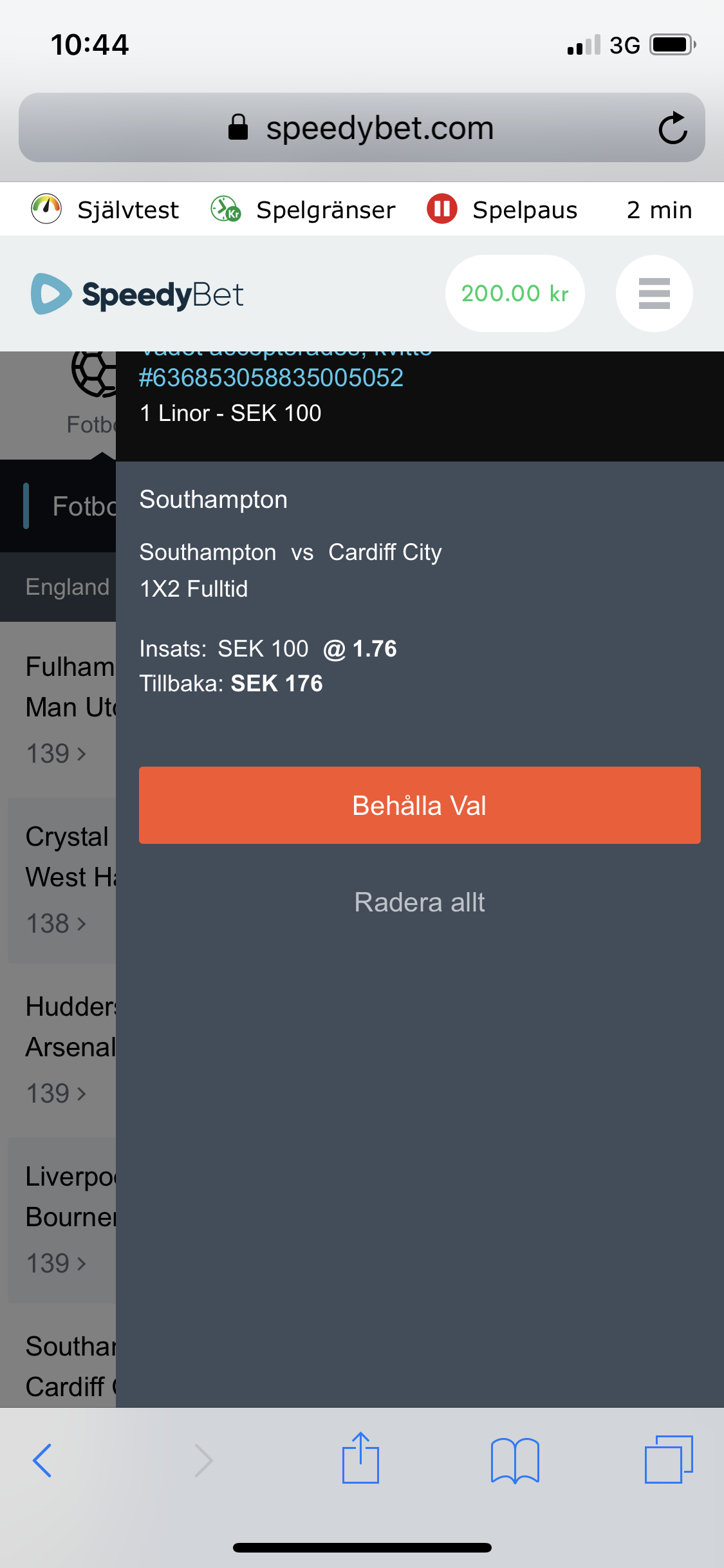Select the football sport icon

pos(94,374)
